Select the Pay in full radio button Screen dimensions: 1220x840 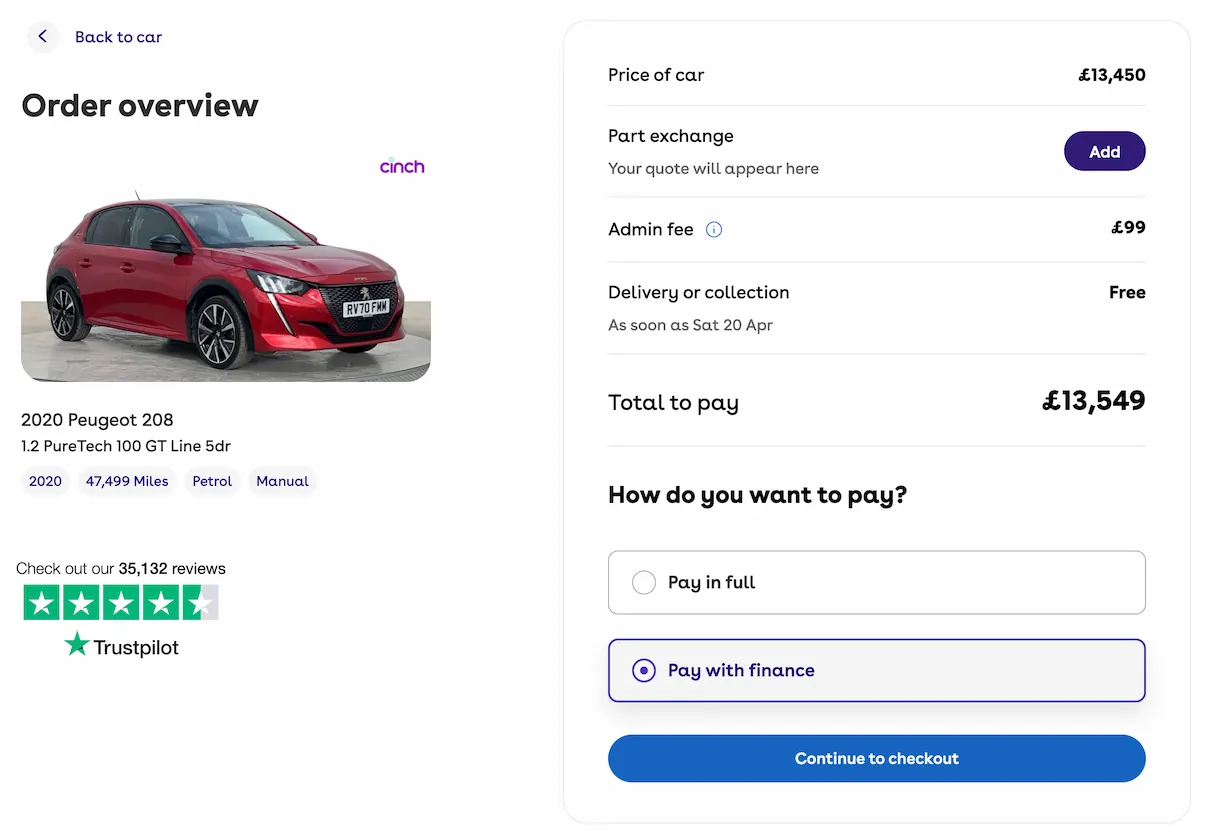point(644,583)
